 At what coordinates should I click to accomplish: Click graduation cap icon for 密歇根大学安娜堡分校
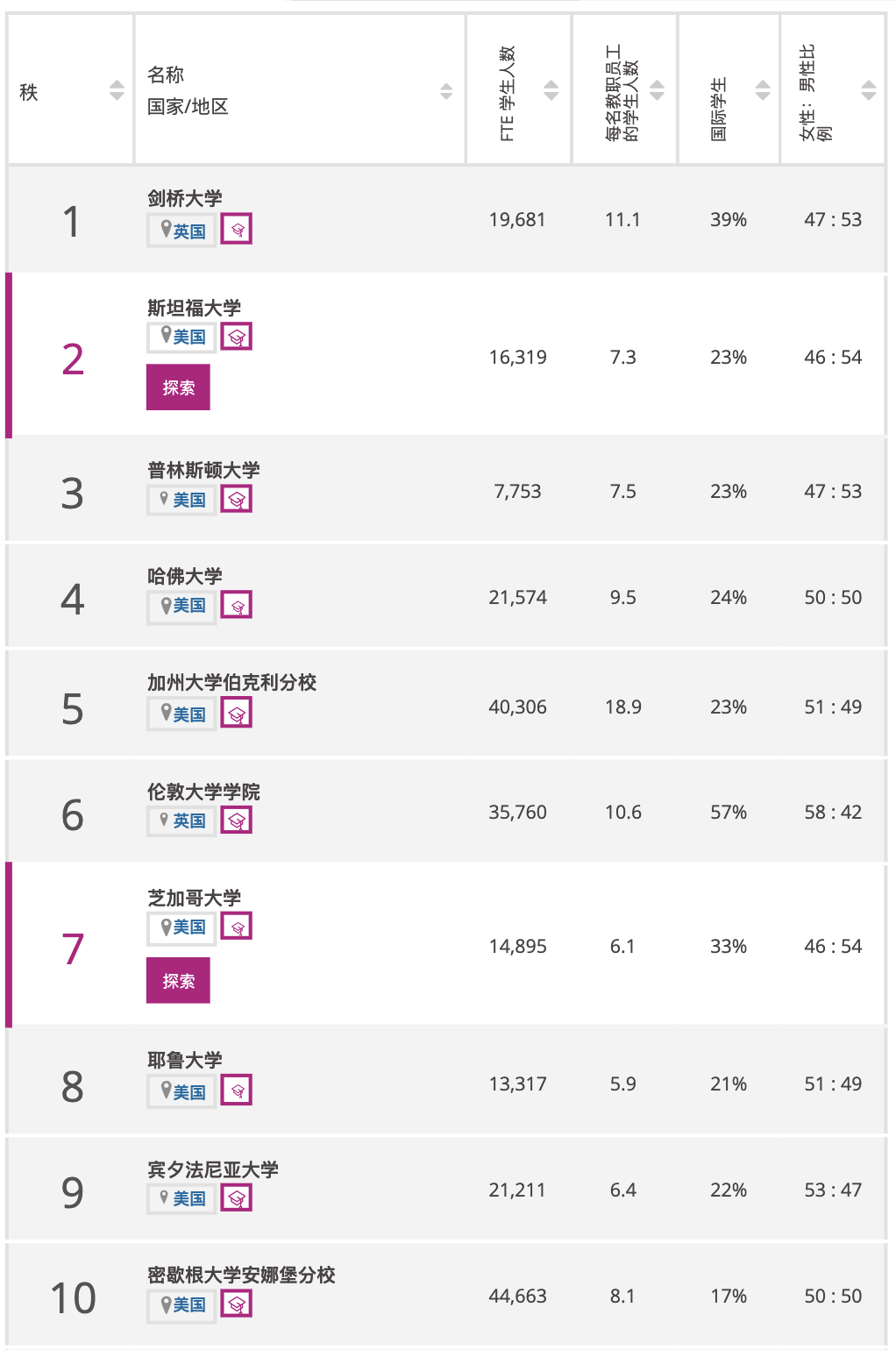point(236,1304)
